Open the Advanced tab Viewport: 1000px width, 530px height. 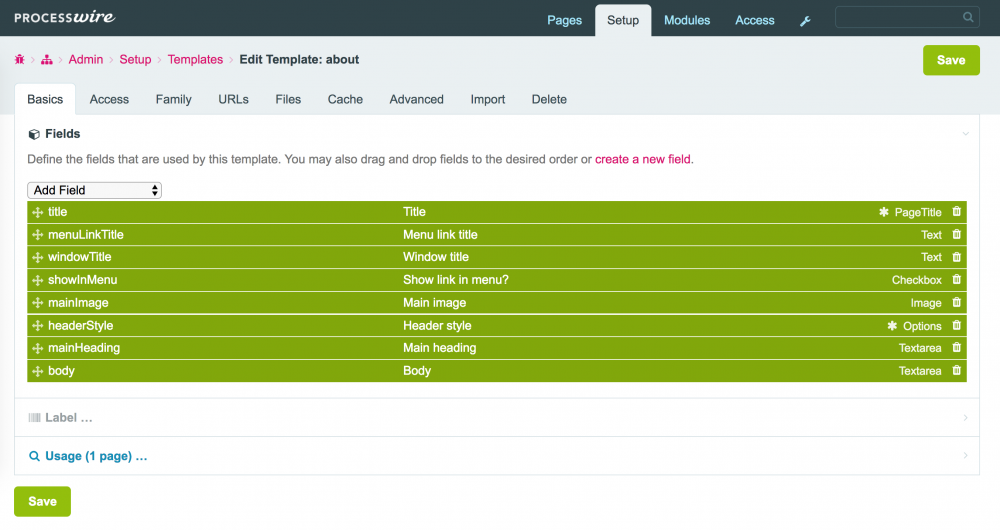pos(416,99)
